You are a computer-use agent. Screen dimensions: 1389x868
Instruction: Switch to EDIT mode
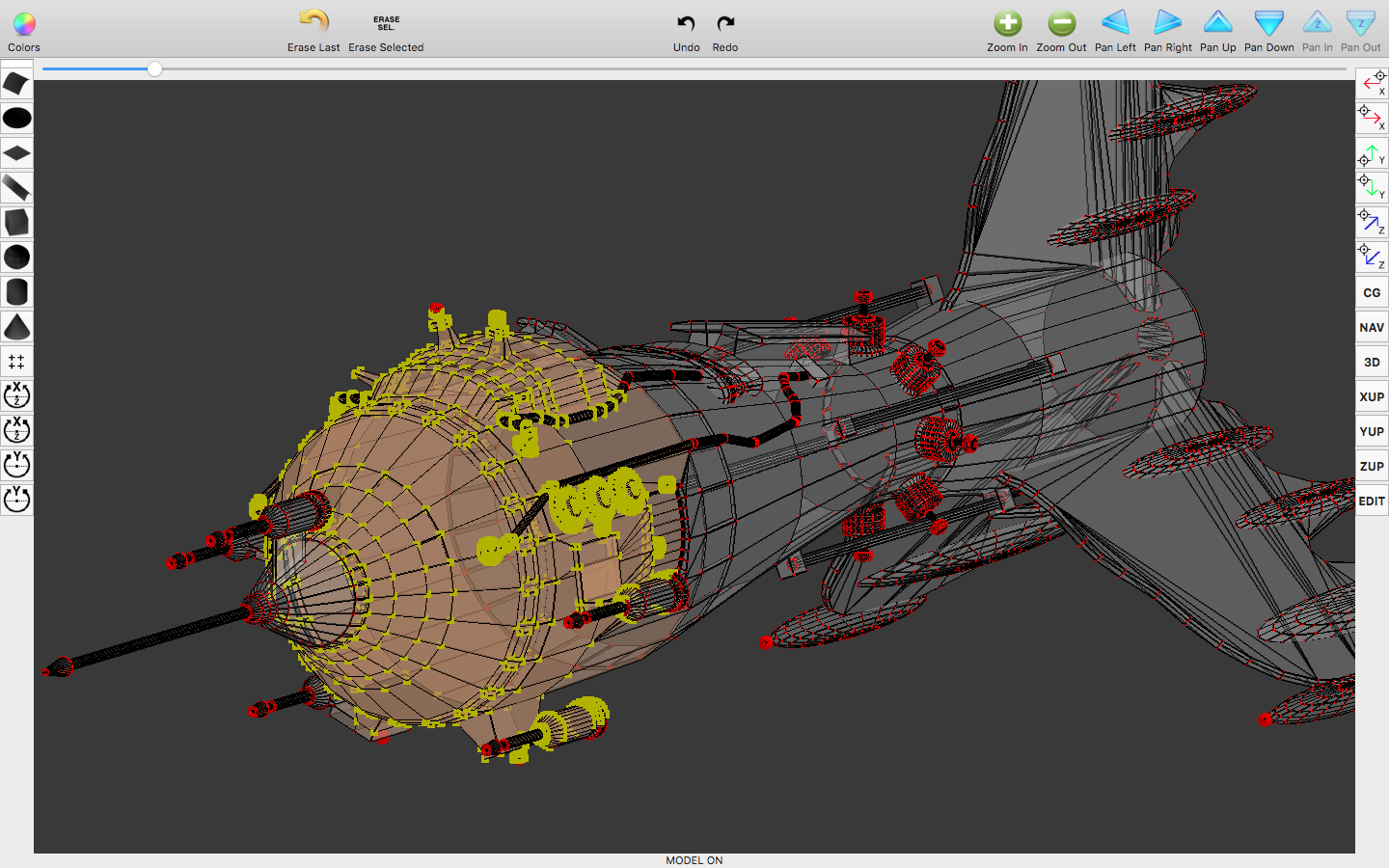point(1372,501)
